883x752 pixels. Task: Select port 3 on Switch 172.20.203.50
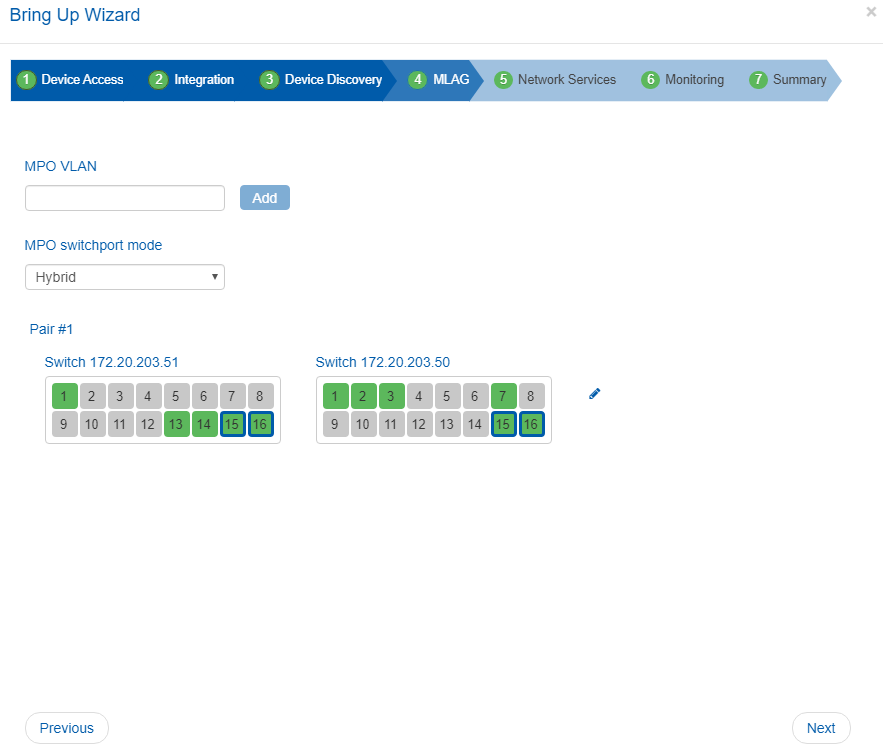[392, 396]
